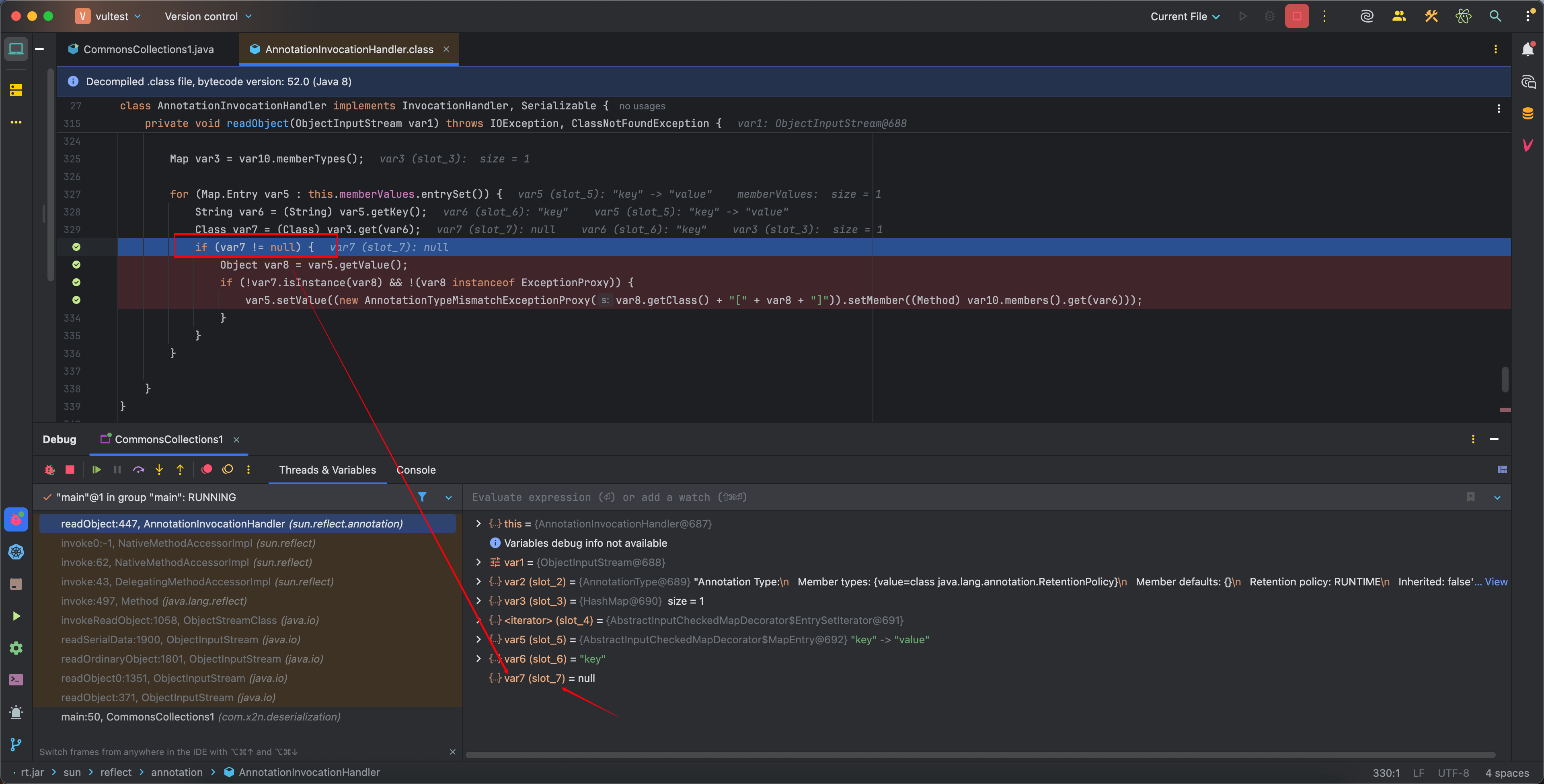The width and height of the screenshot is (1544, 784).
Task: Open the Code With Me people icon
Action: (1398, 16)
